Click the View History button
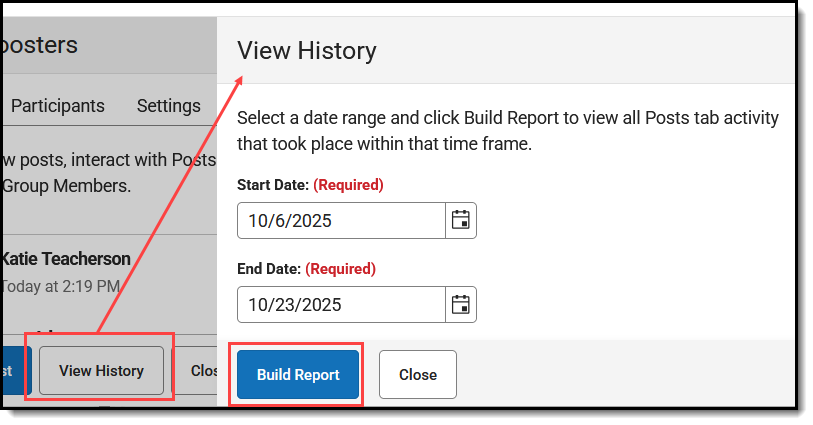 point(102,371)
